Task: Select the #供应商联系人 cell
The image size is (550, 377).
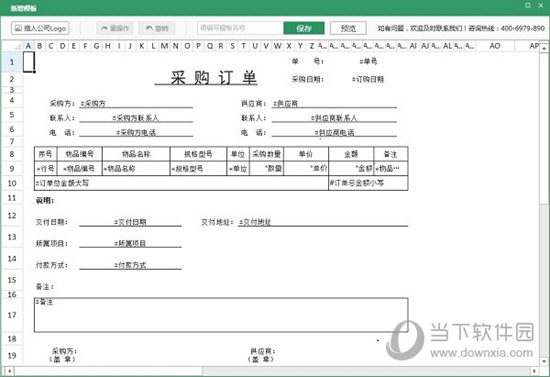Action: pyautogui.click(x=334, y=118)
